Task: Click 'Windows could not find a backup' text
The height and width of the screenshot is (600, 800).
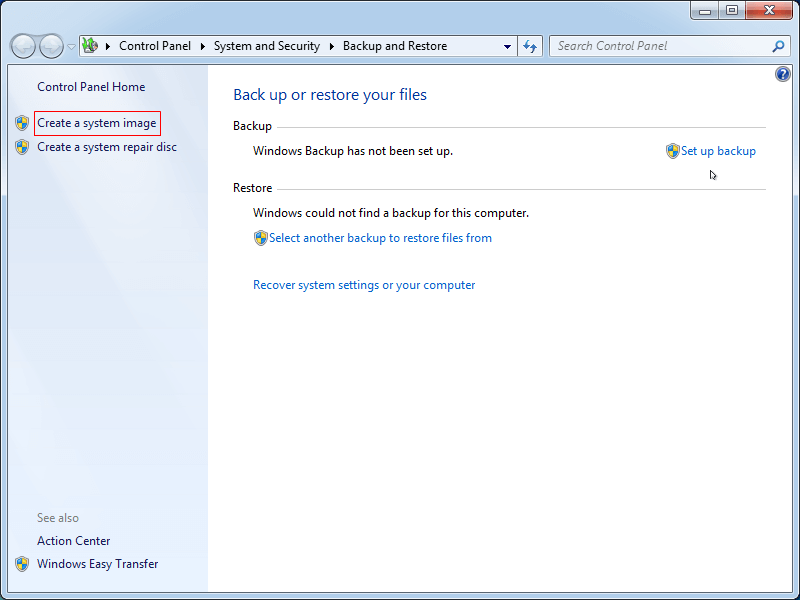Action: [391, 213]
